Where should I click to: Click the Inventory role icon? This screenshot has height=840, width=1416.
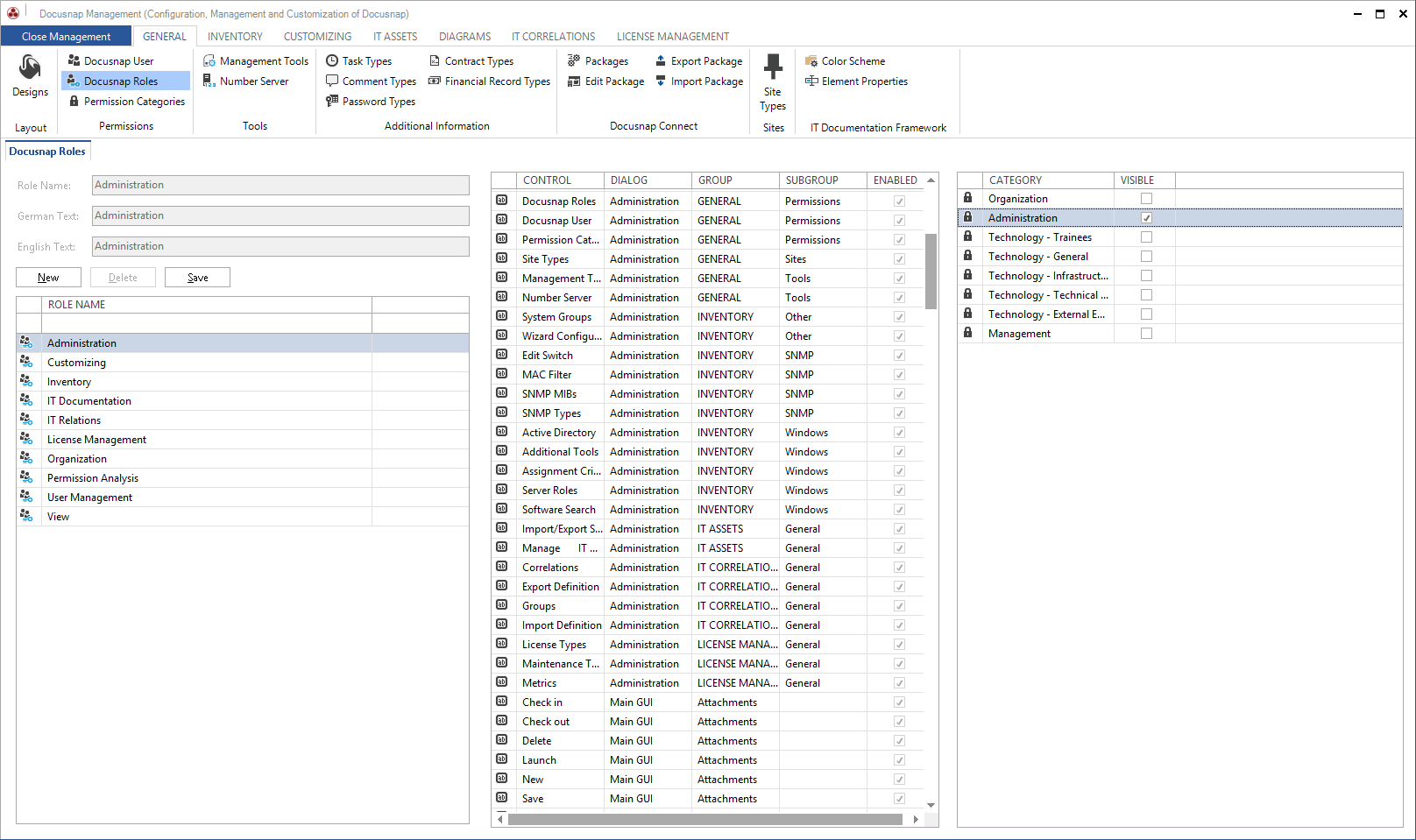(27, 381)
